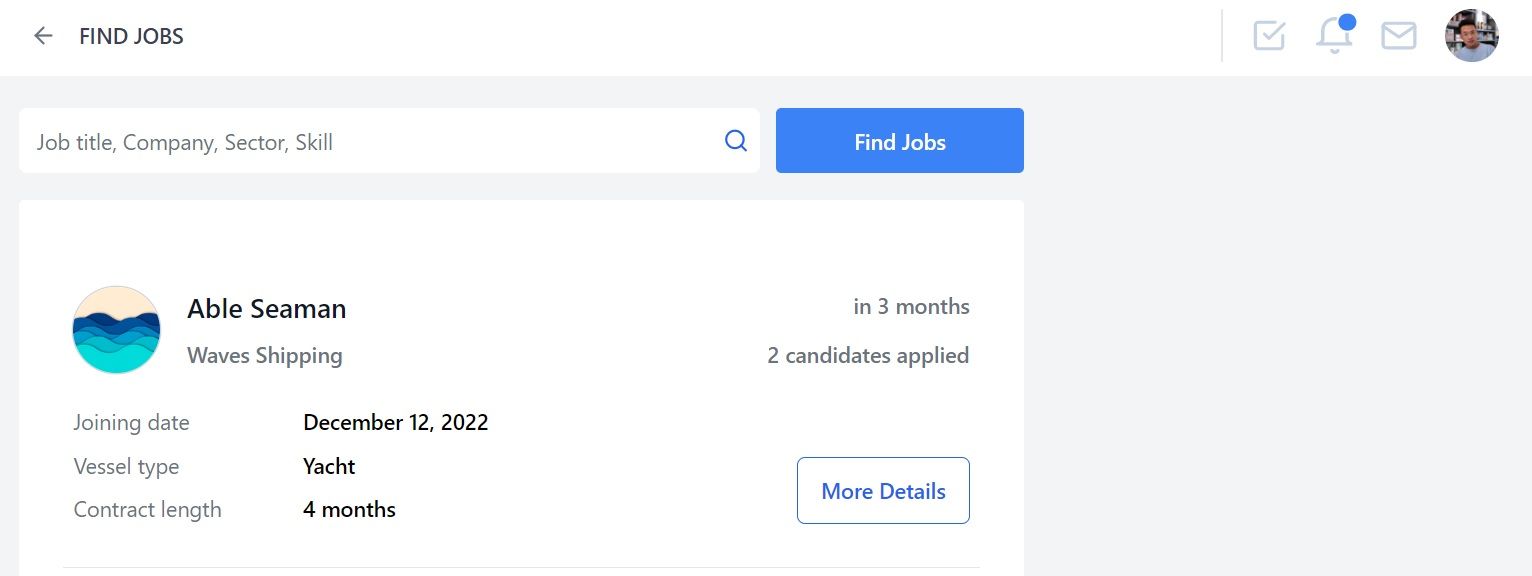Select the Yacht vessel type value

tap(329, 466)
